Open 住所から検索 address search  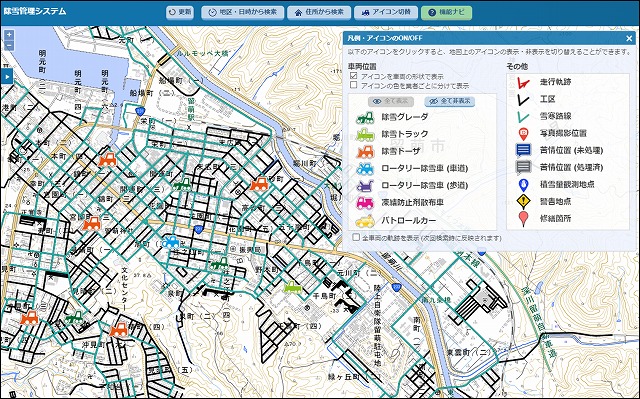coord(319,12)
